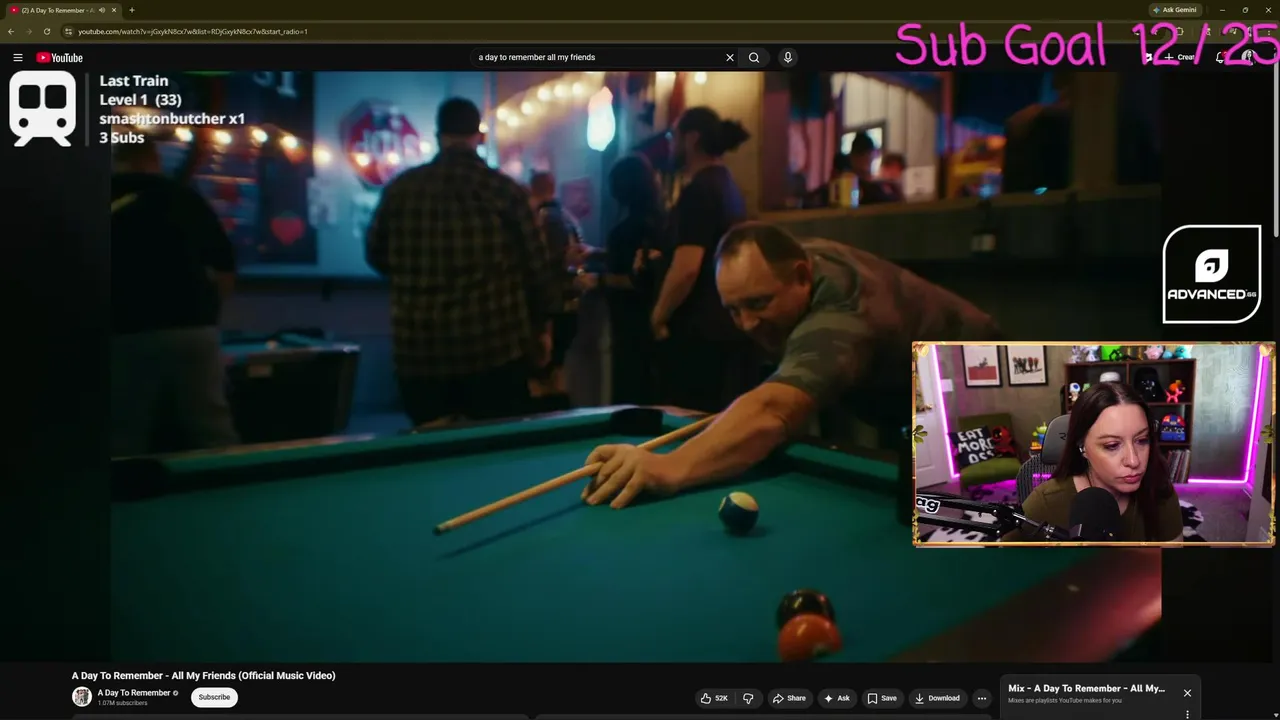Subscribe to A Day To Remember channel

[x=214, y=697]
